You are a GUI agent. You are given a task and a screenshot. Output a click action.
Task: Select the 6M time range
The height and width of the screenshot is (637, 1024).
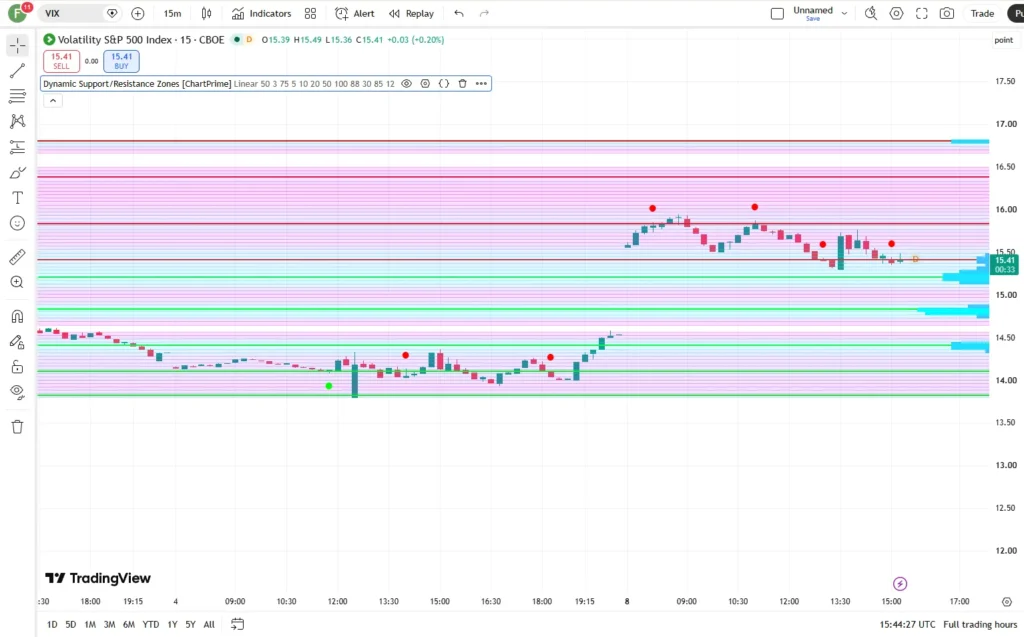(x=129, y=625)
